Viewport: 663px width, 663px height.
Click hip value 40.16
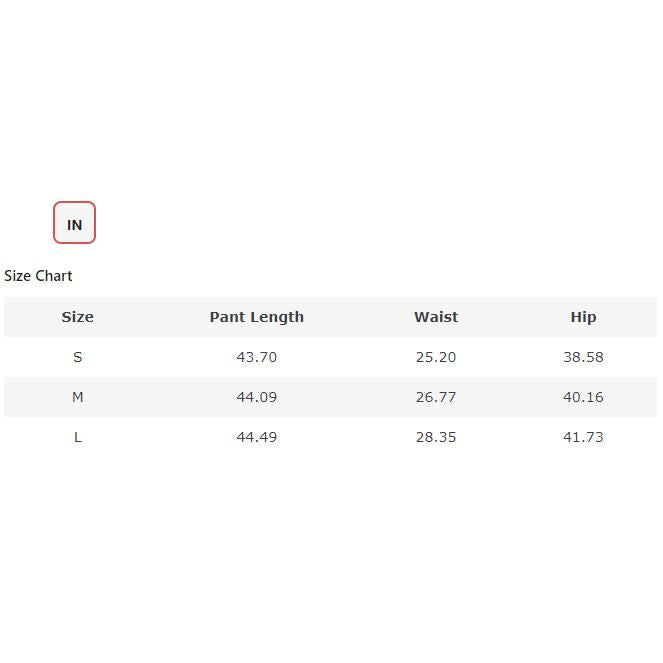click(583, 397)
